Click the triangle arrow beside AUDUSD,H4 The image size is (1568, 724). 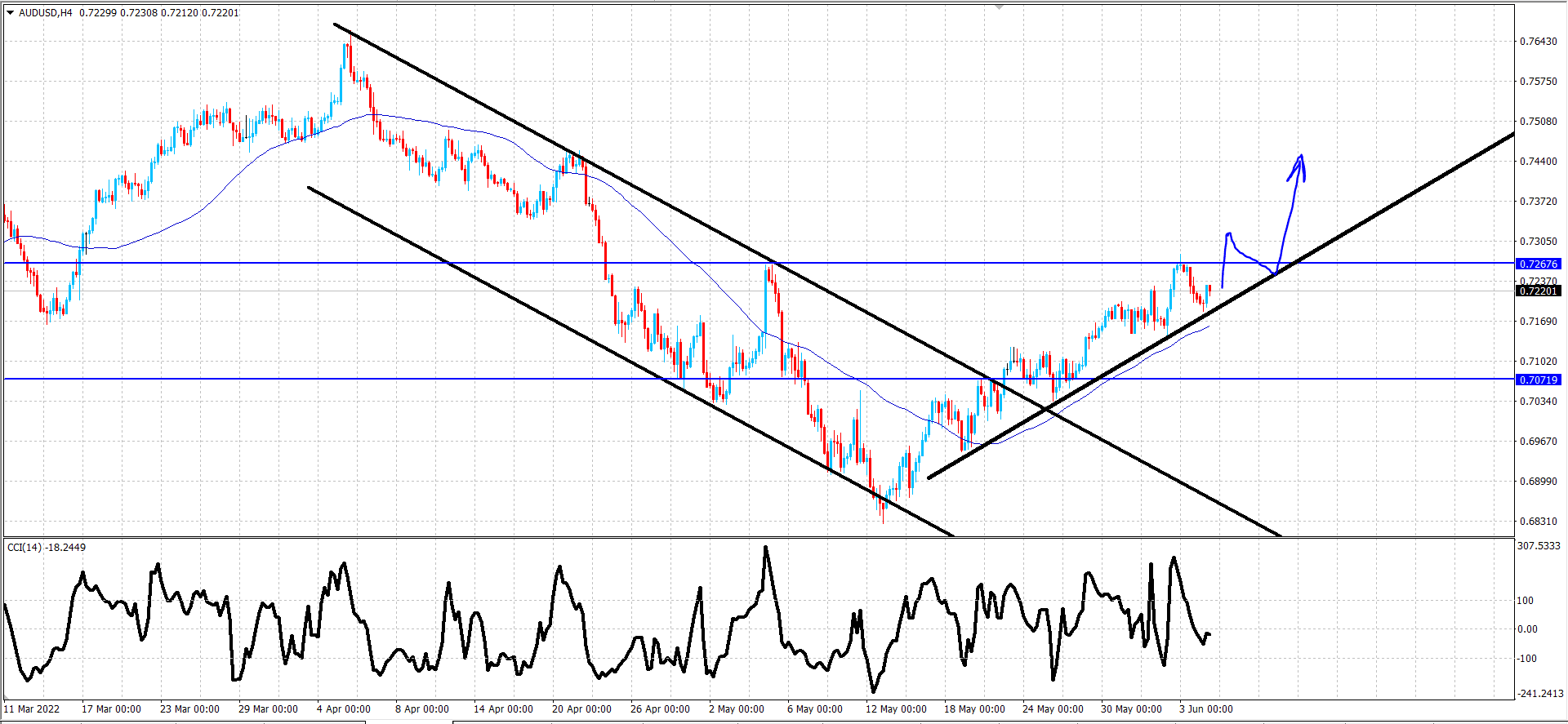tap(11, 12)
